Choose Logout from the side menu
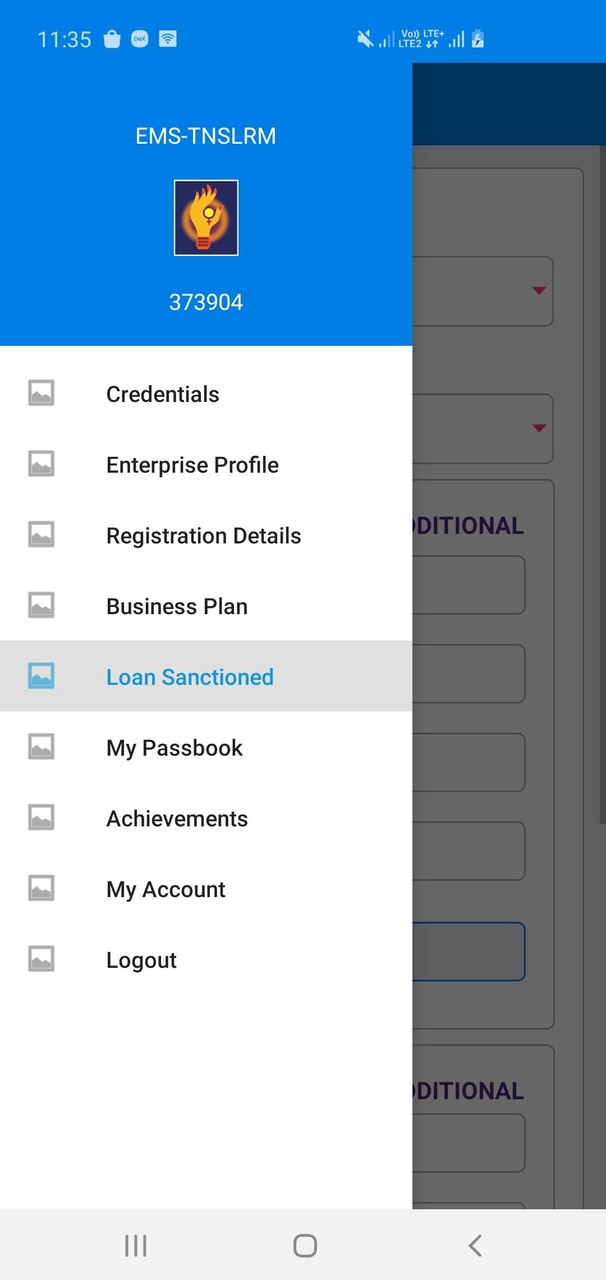The image size is (606, 1280). [x=141, y=959]
